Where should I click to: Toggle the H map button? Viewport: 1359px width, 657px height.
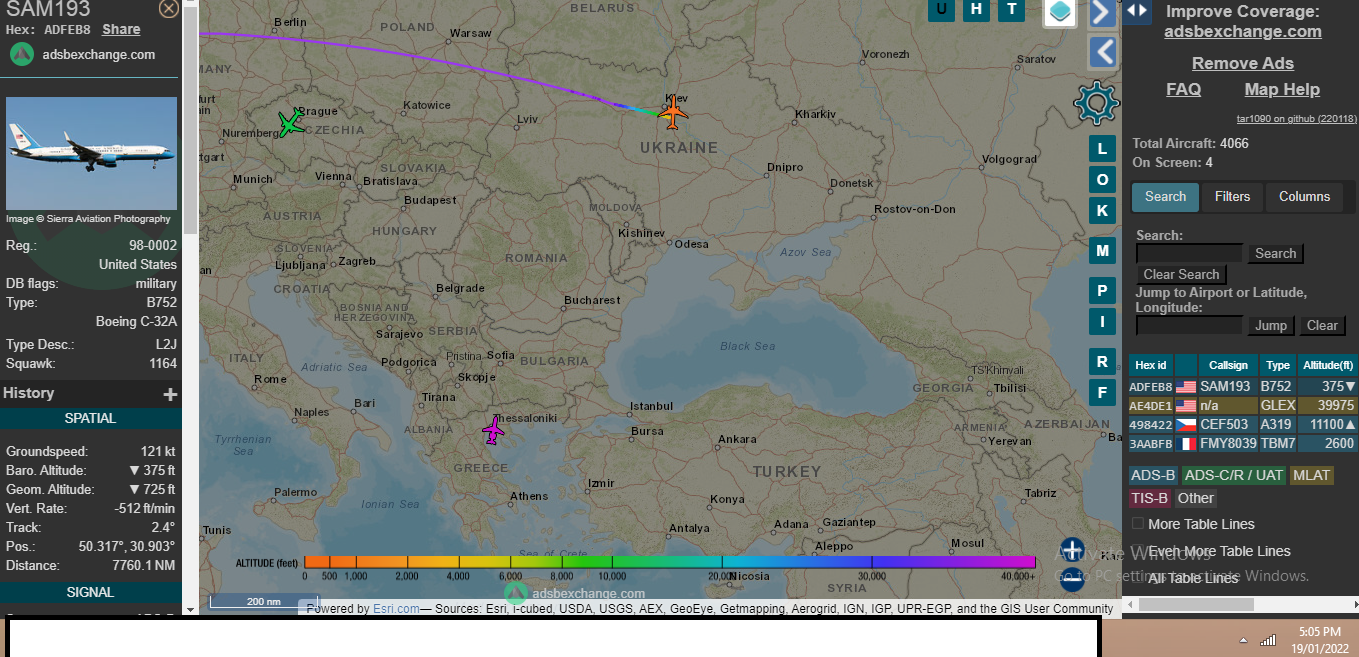(976, 10)
